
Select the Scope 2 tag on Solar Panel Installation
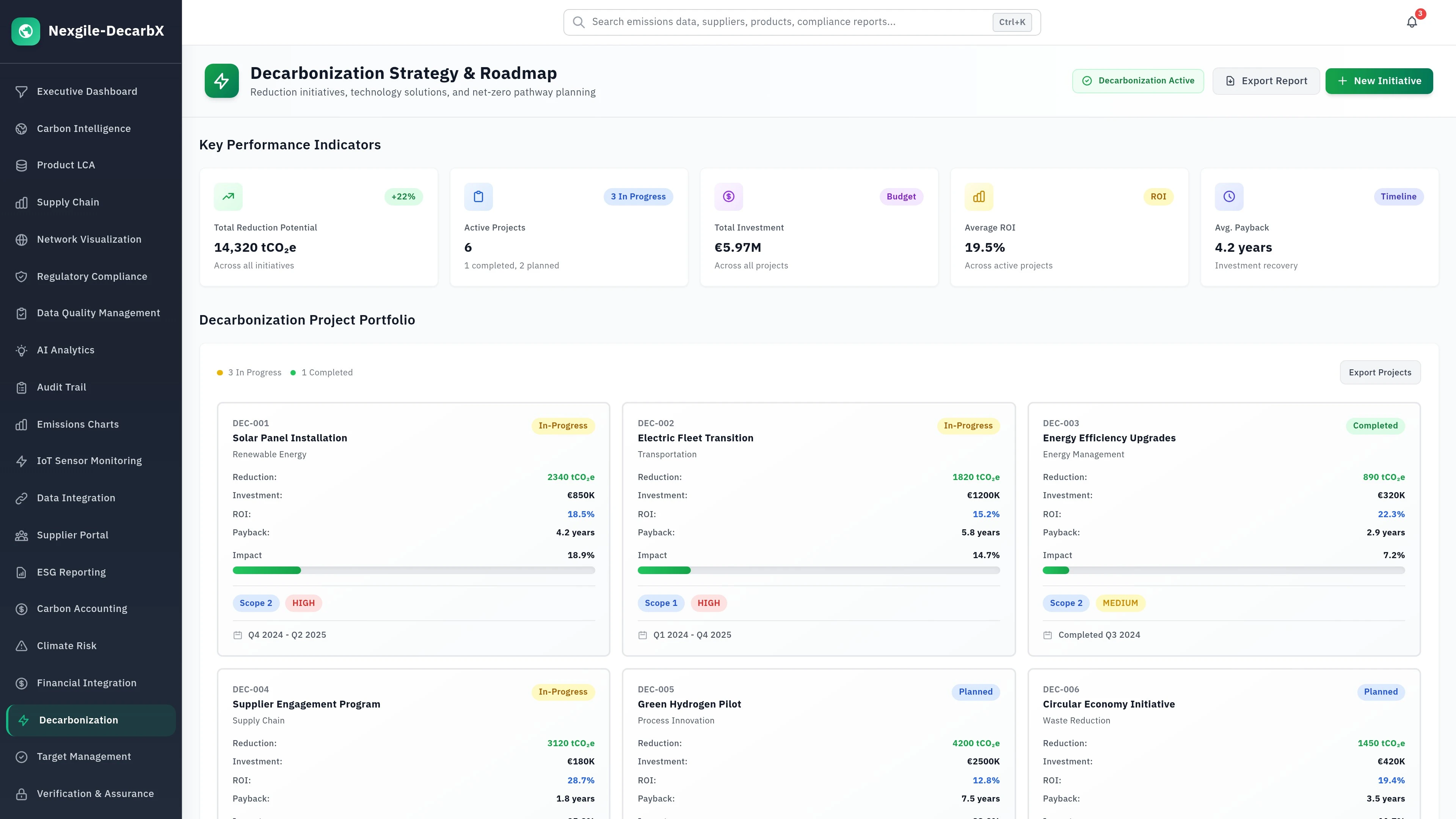(x=256, y=602)
